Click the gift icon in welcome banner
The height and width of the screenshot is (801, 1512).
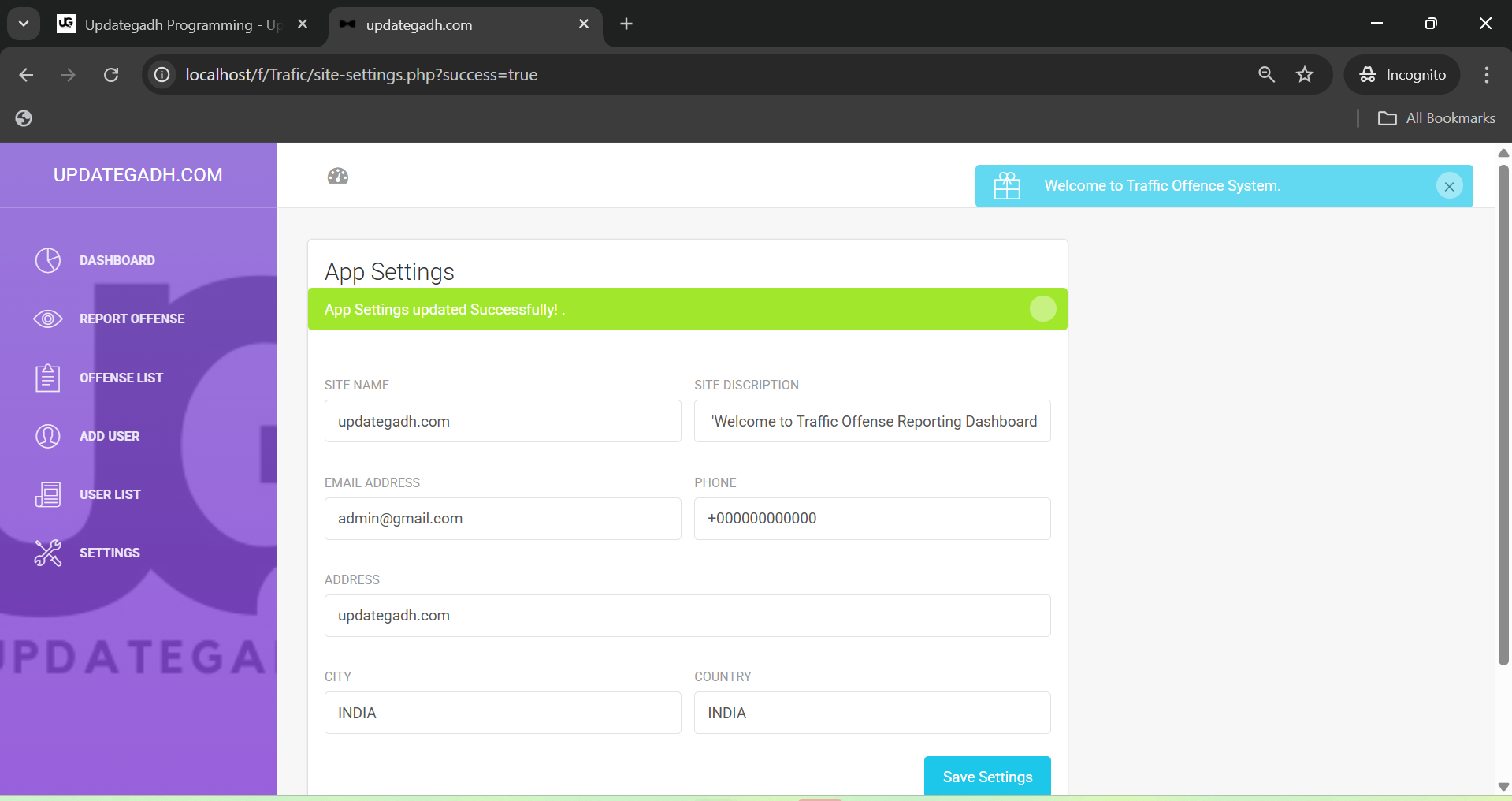coord(1007,186)
